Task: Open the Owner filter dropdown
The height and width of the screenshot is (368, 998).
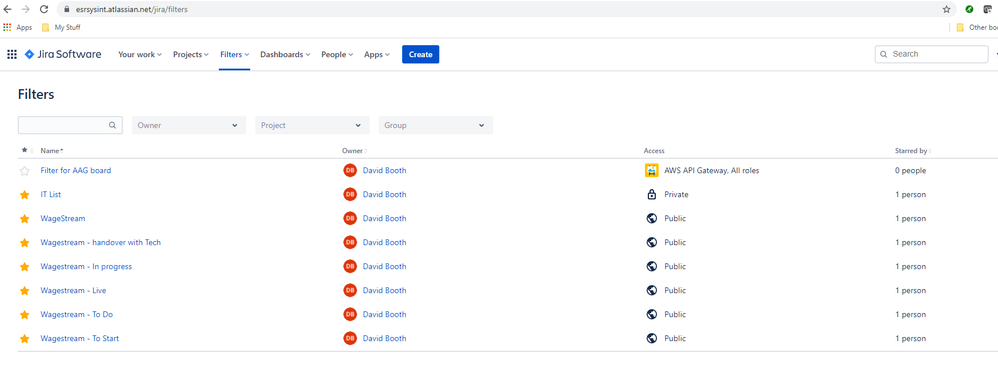Action: (x=188, y=125)
